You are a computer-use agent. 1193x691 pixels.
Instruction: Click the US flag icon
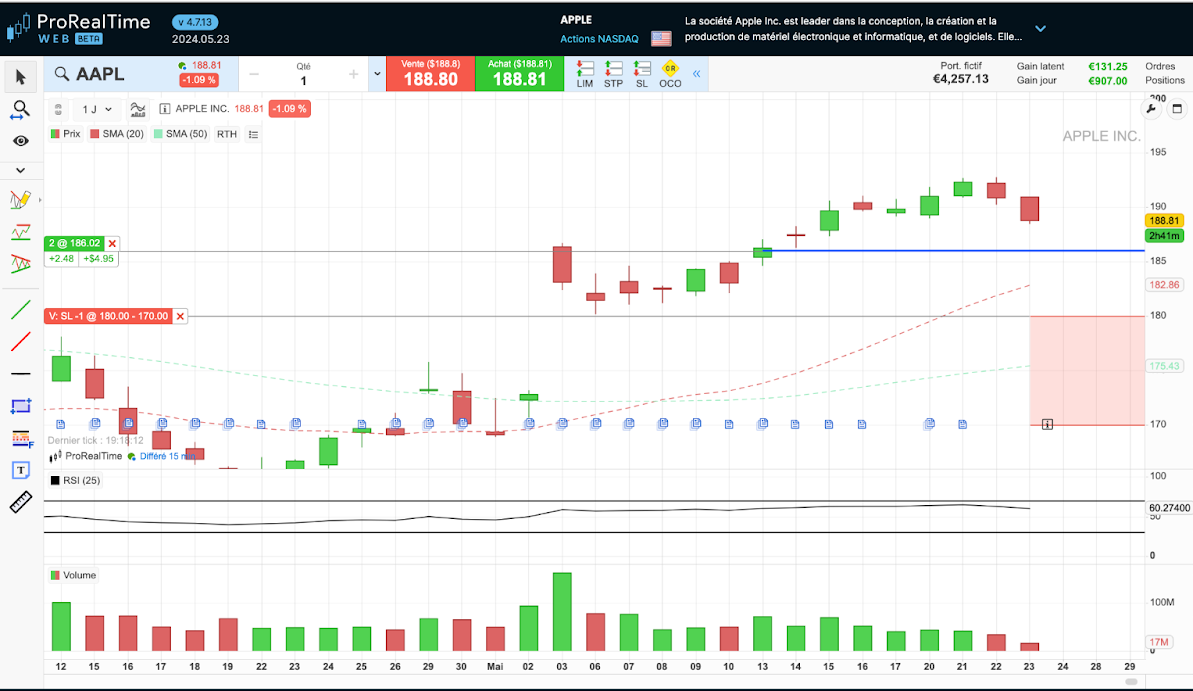coord(661,38)
